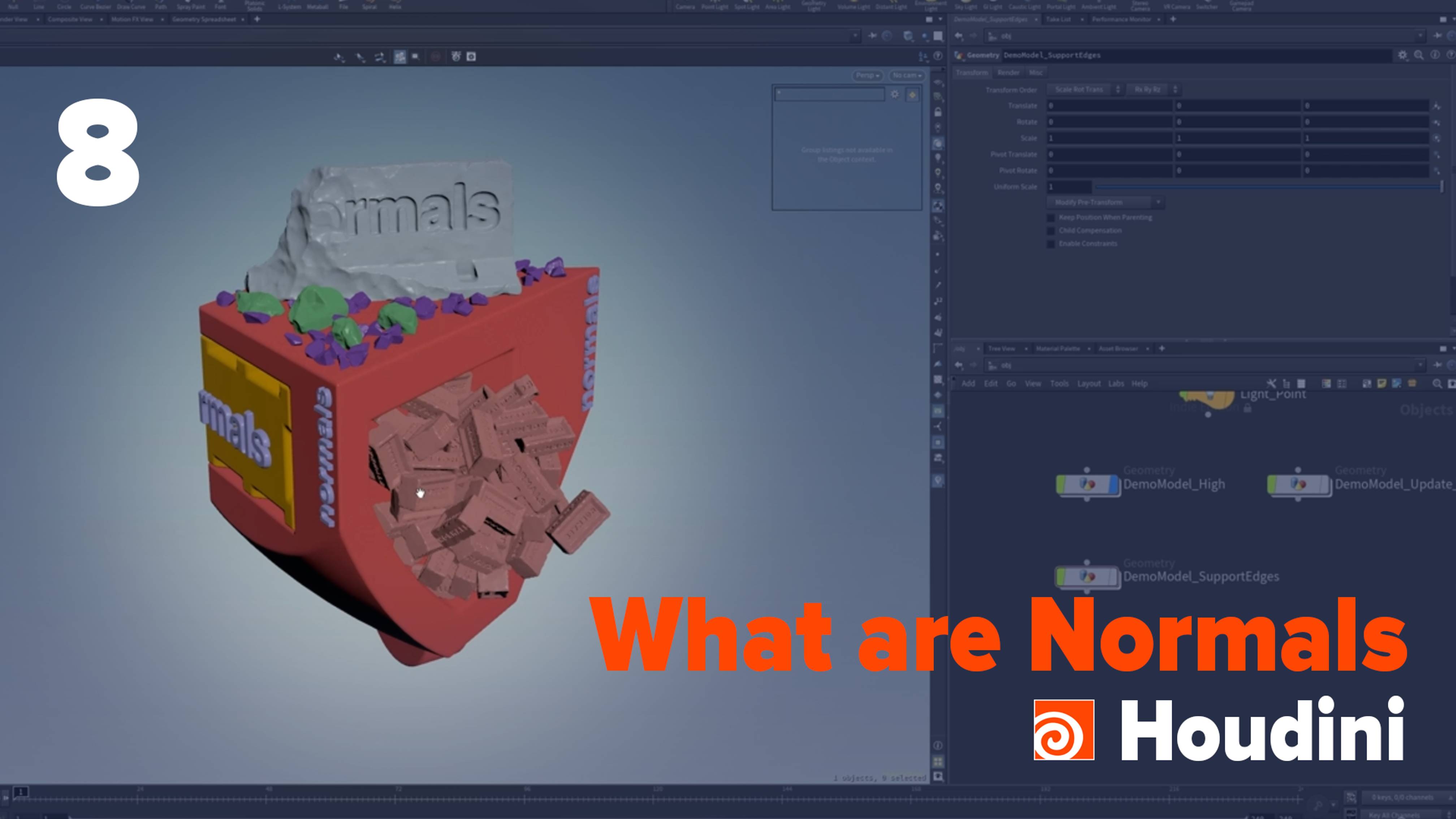Switch to the Geometry Spreadsheet tab

204,19
